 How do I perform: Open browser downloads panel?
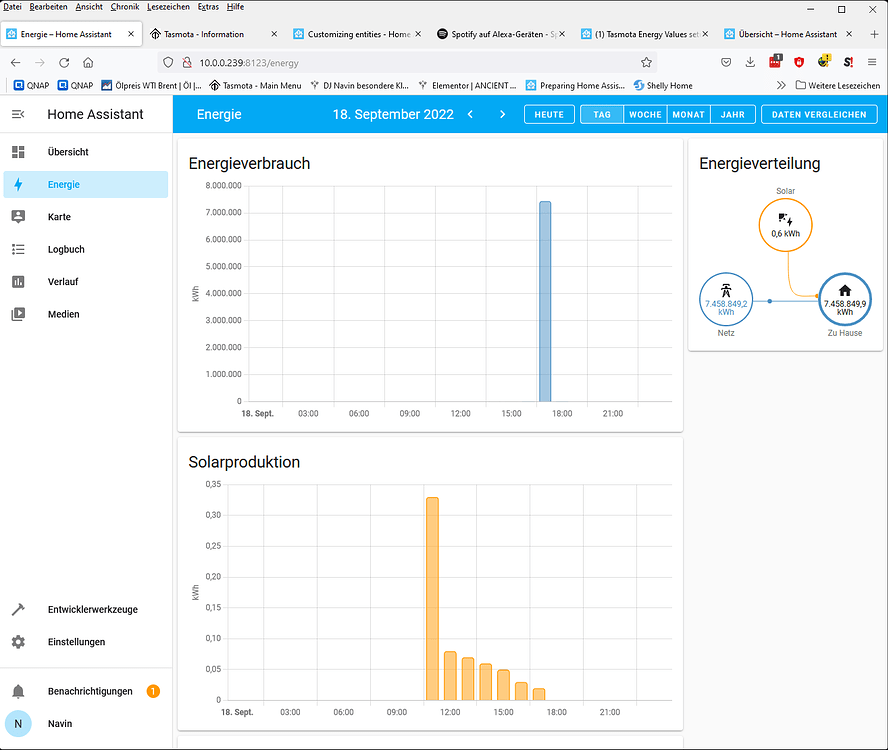(x=750, y=62)
